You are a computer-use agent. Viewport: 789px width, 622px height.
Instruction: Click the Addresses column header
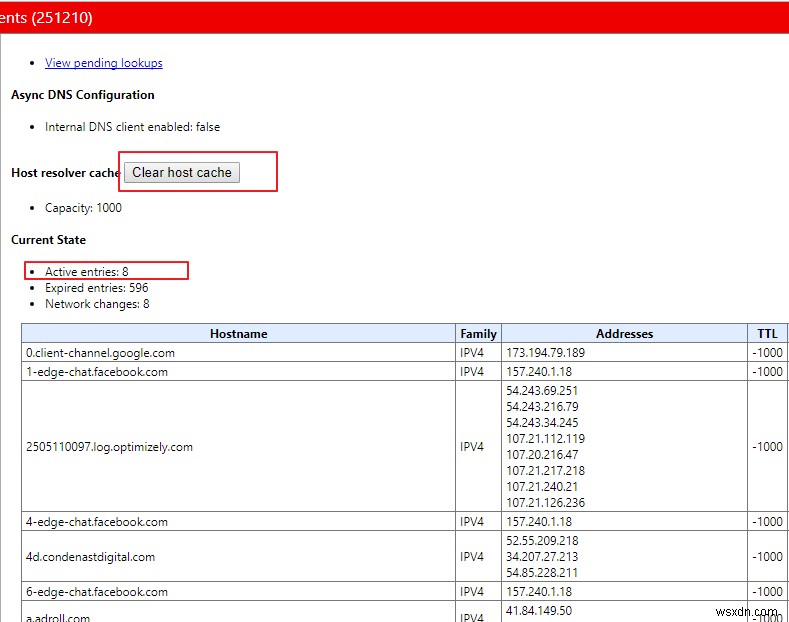(624, 334)
